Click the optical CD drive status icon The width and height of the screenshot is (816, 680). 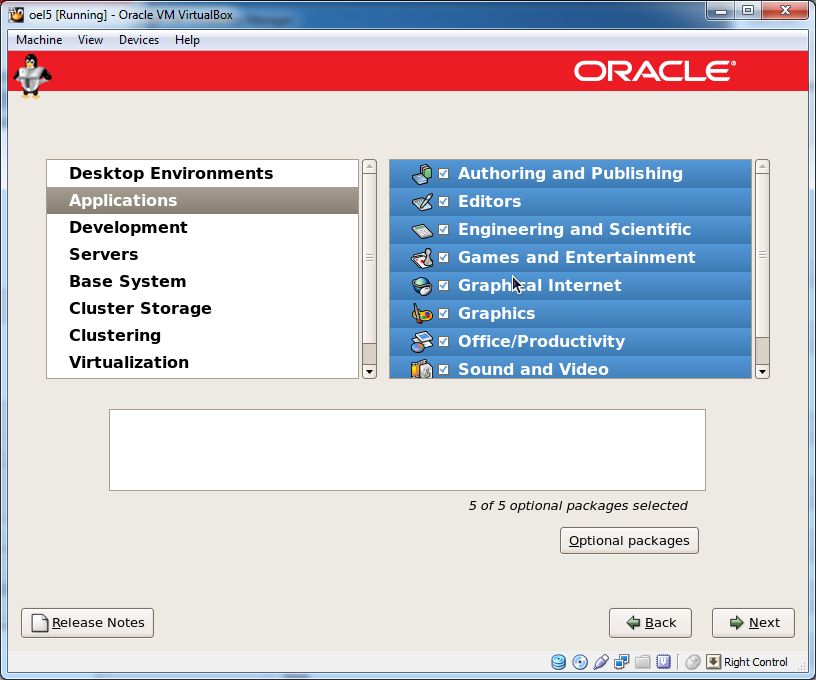tap(580, 662)
